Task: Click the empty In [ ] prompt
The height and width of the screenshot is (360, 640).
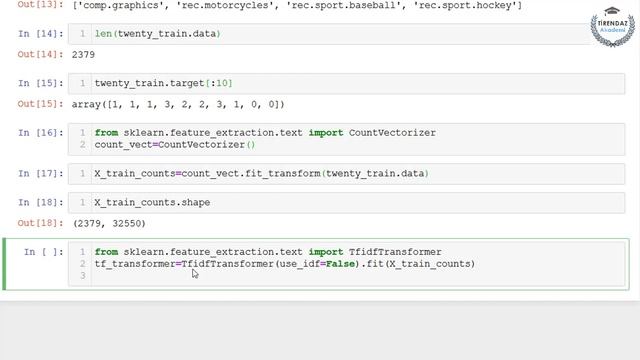Action: [x=43, y=252]
